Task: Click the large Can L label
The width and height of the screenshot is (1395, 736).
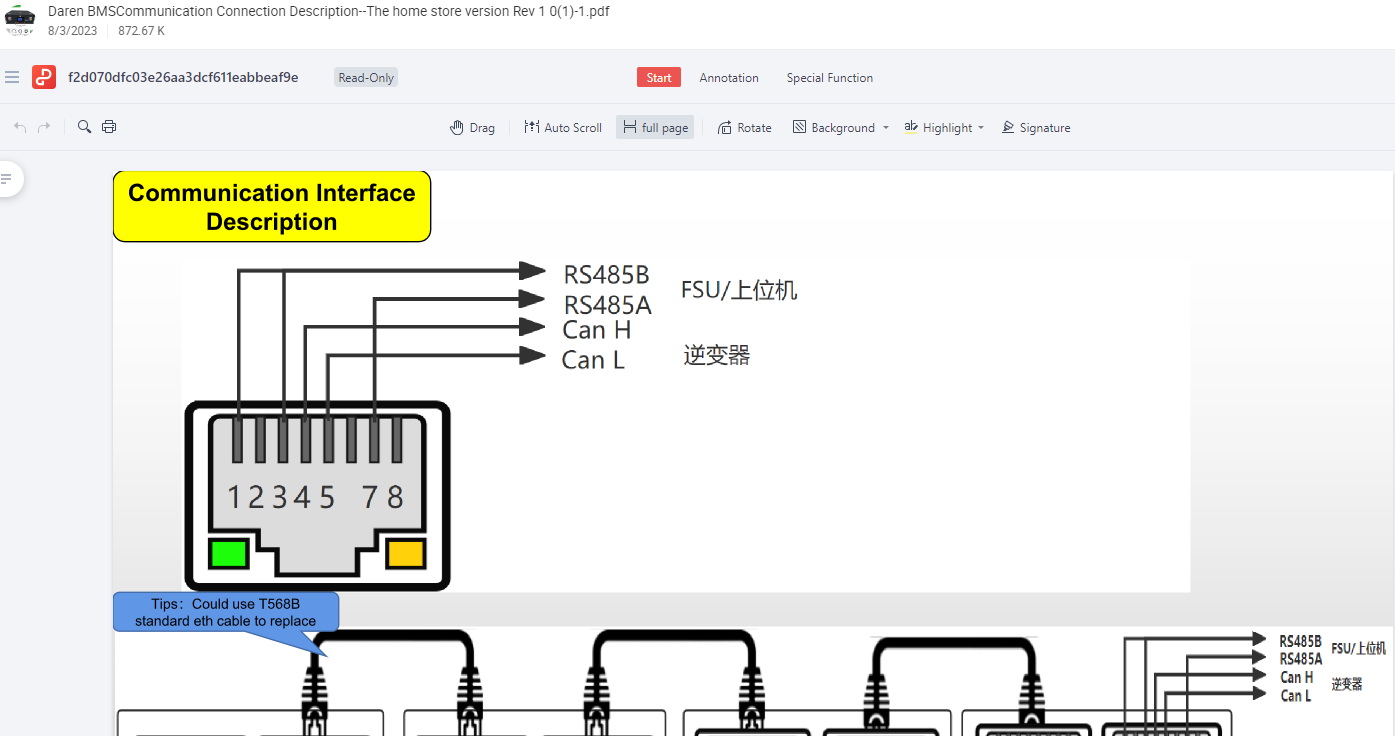Action: (x=593, y=360)
